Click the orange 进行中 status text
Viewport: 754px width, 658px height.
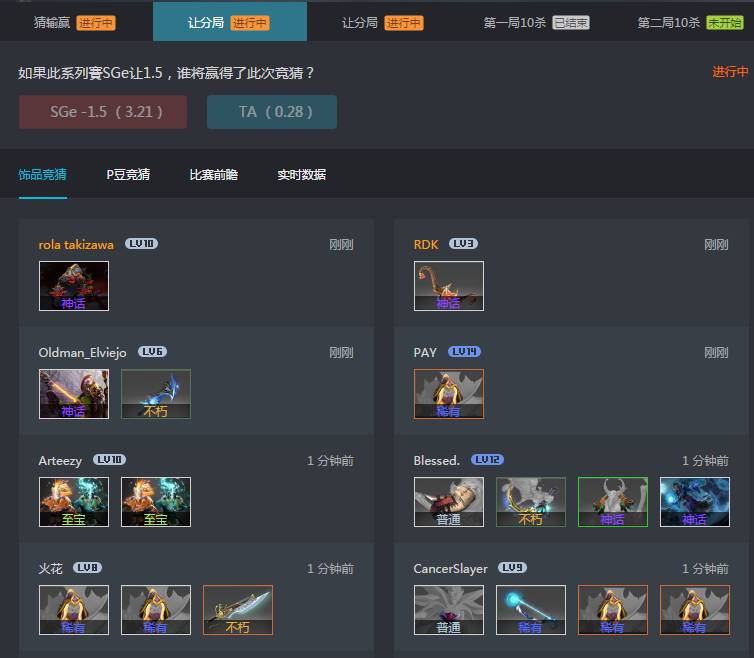point(730,72)
